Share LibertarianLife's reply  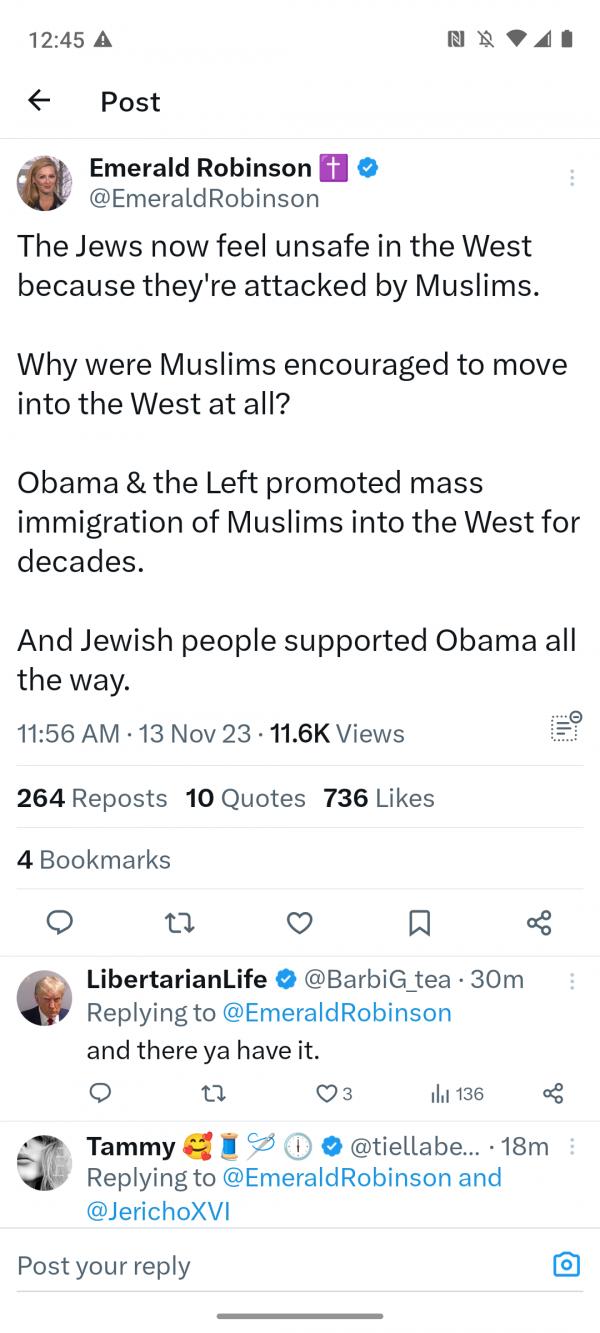pyautogui.click(x=553, y=1094)
